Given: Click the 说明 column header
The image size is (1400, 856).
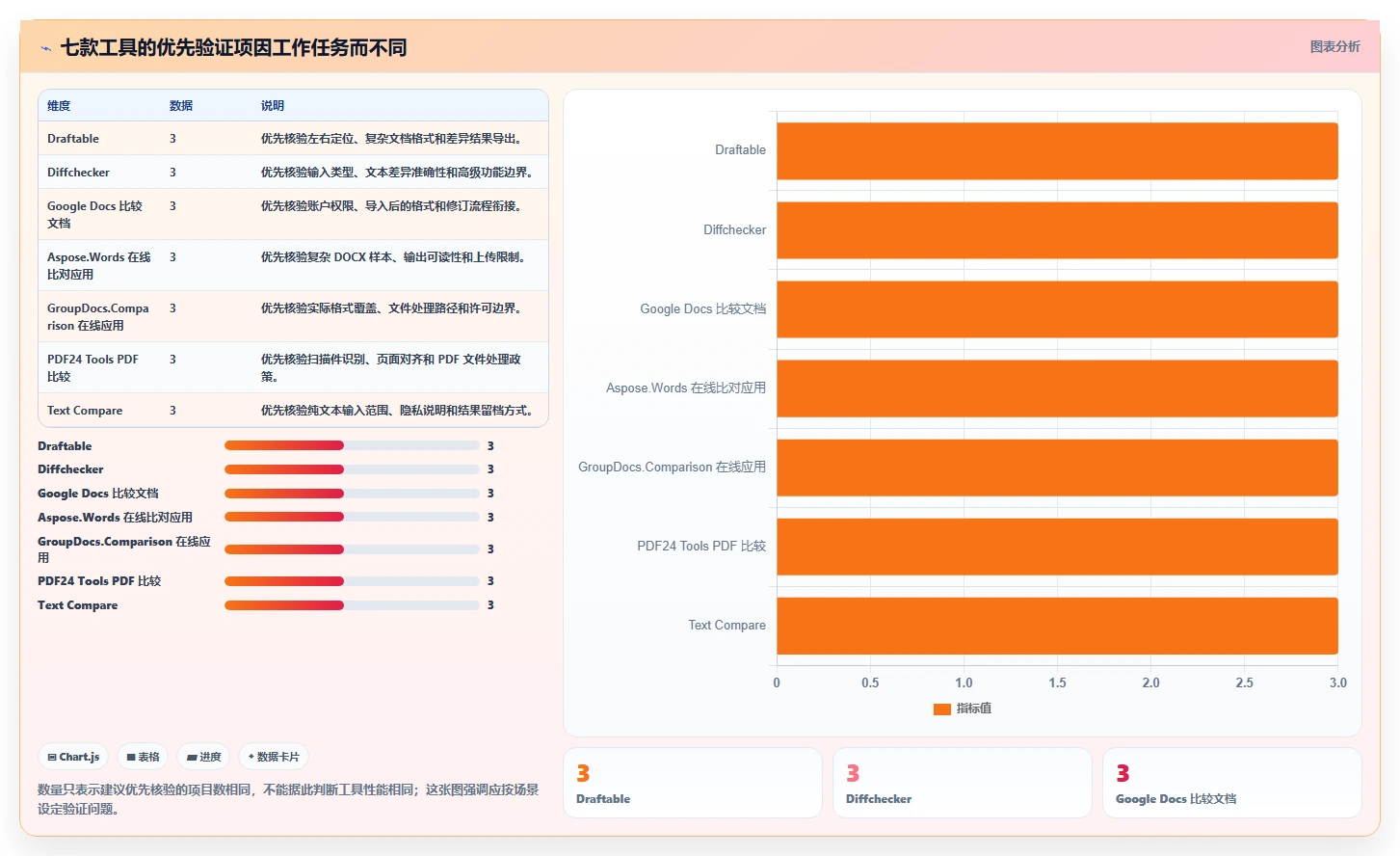Looking at the screenshot, I should (273, 106).
